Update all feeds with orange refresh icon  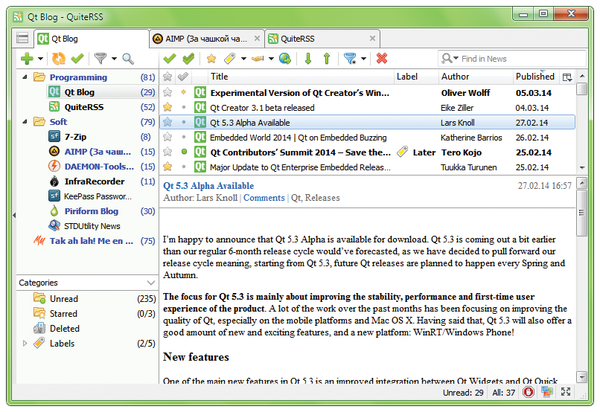59,59
